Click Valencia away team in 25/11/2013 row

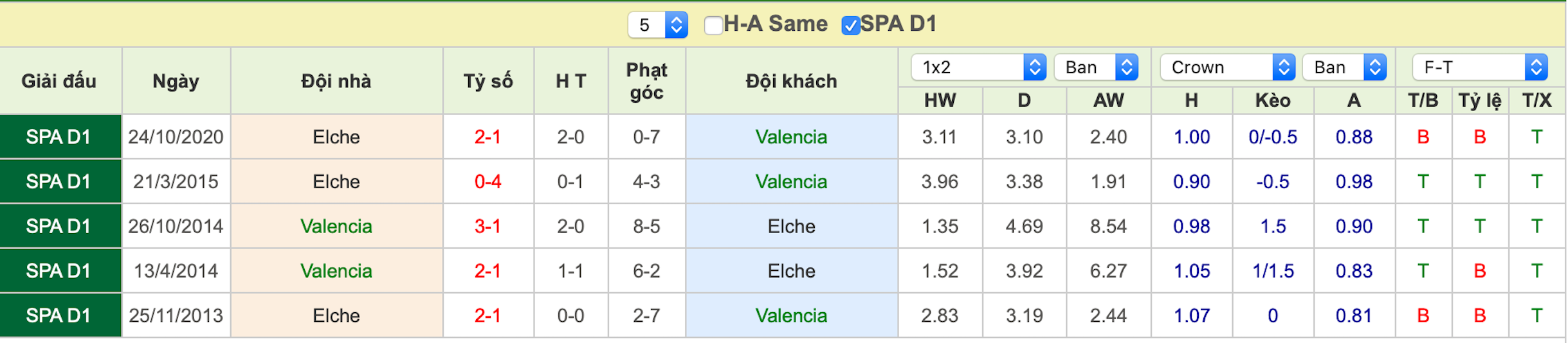click(791, 315)
